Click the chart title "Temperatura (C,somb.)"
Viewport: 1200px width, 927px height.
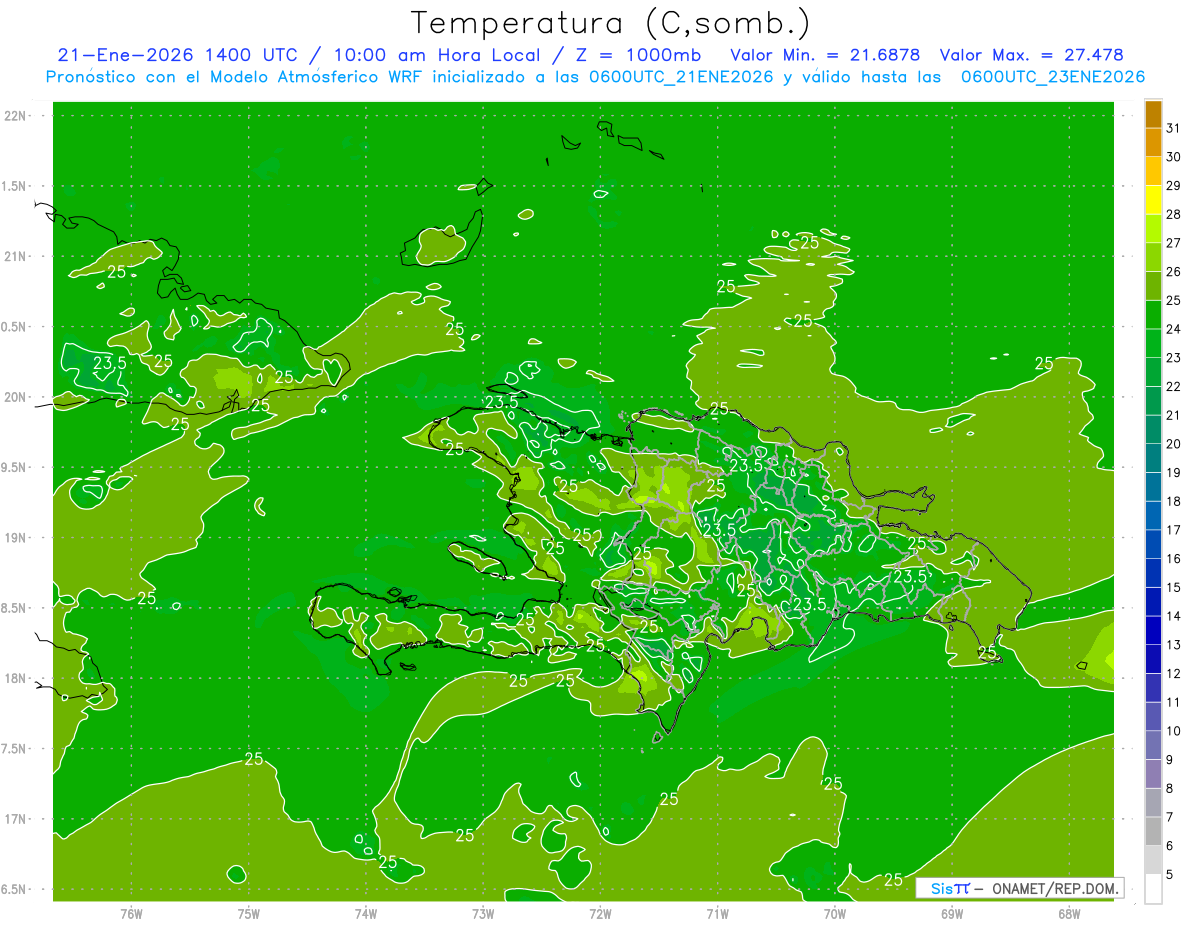coord(610,23)
